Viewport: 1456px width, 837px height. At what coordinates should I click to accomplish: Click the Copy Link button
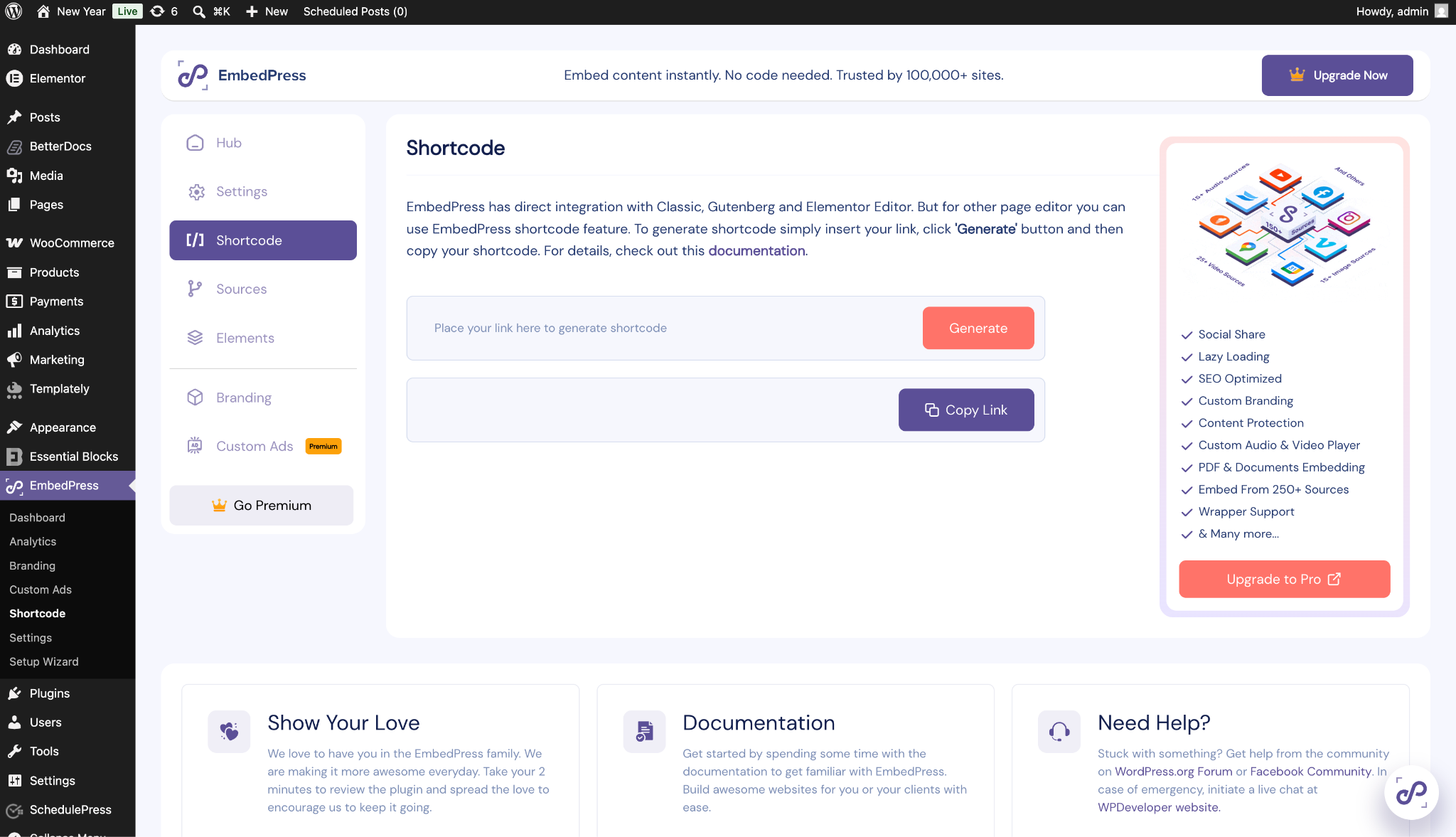tap(966, 410)
